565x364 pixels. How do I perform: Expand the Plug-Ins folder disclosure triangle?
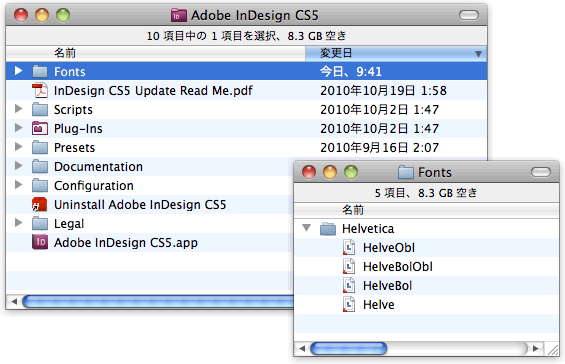click(18, 128)
